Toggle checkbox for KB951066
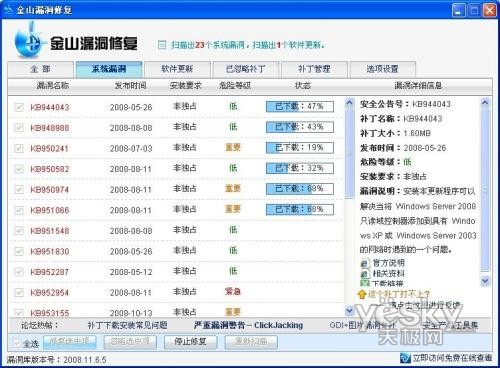This screenshot has height=368, width=500. click(19, 210)
